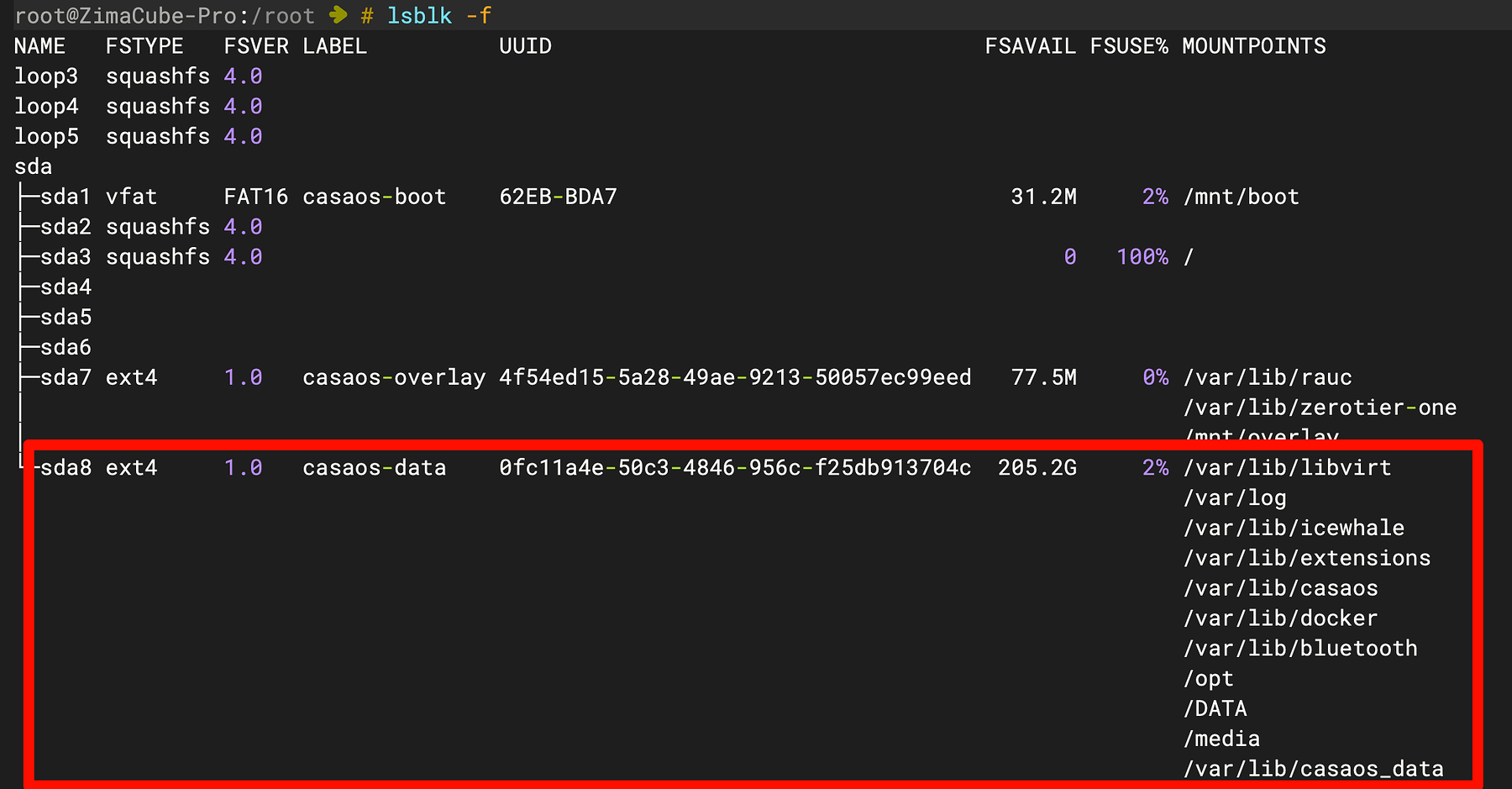This screenshot has height=789, width=1512.
Task: Click the /DATA mountpoint
Action: pyautogui.click(x=1215, y=709)
